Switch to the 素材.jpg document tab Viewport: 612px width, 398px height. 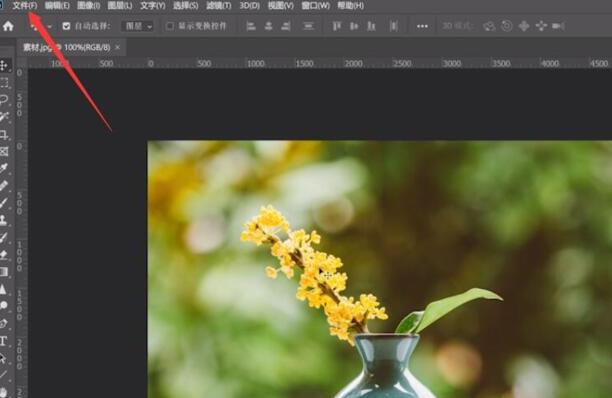66,48
